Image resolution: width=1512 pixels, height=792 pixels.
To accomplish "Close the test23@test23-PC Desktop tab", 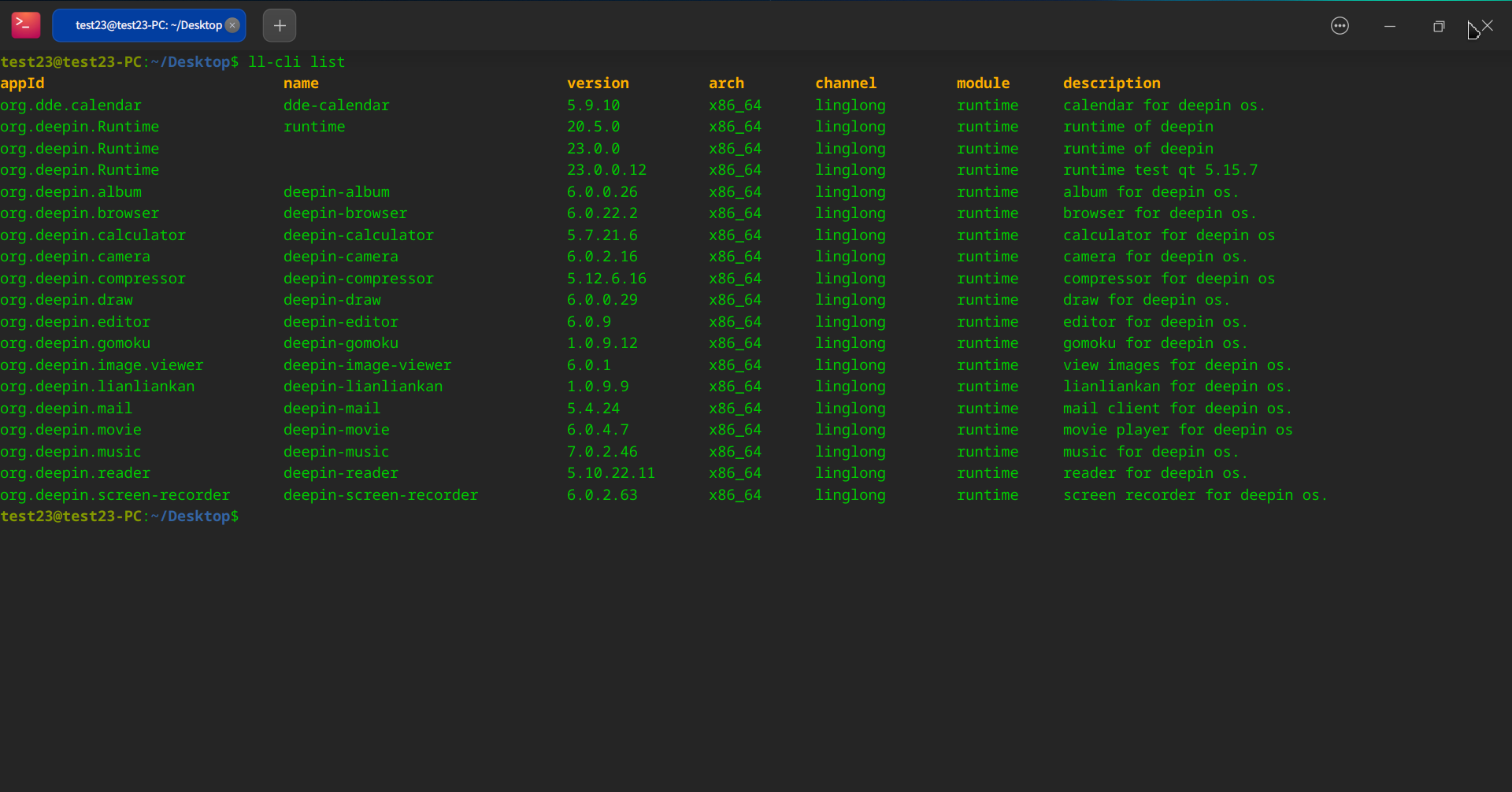I will tap(232, 25).
